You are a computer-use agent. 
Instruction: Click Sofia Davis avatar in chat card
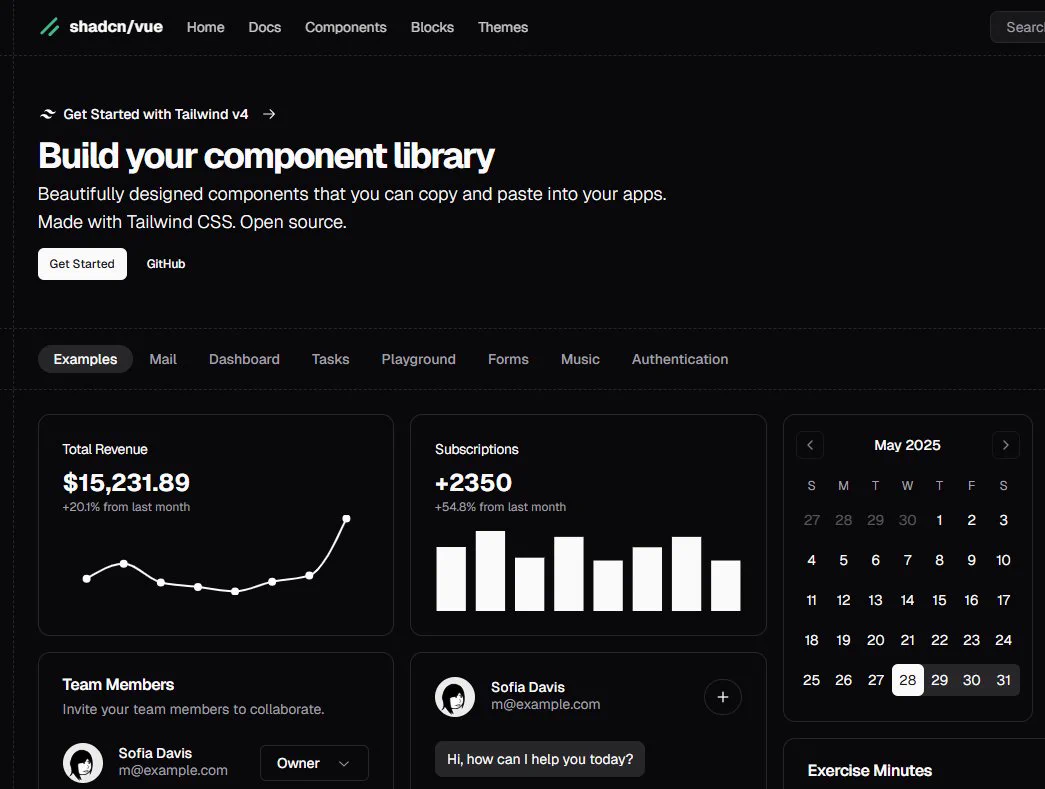[455, 697]
